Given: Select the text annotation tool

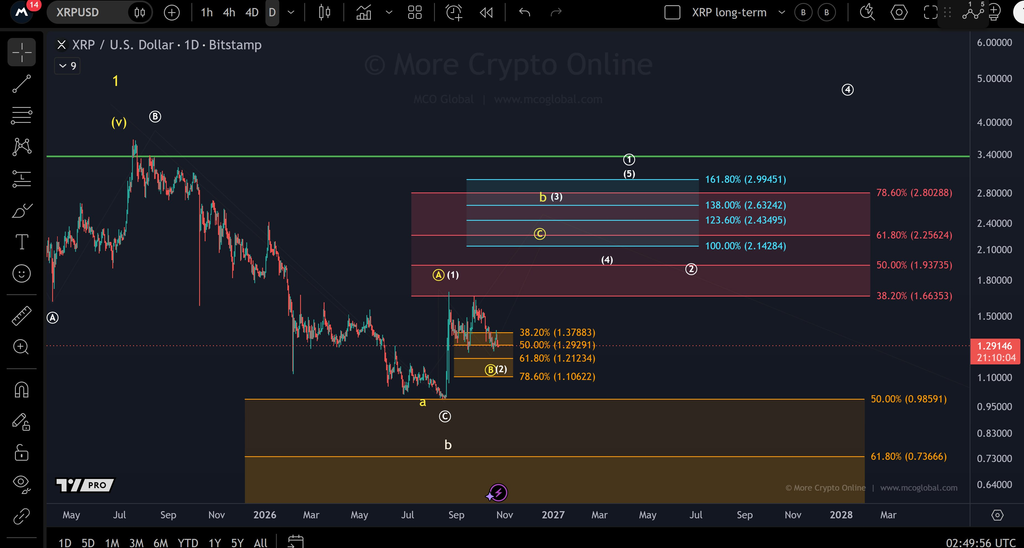Looking at the screenshot, I should (x=22, y=242).
